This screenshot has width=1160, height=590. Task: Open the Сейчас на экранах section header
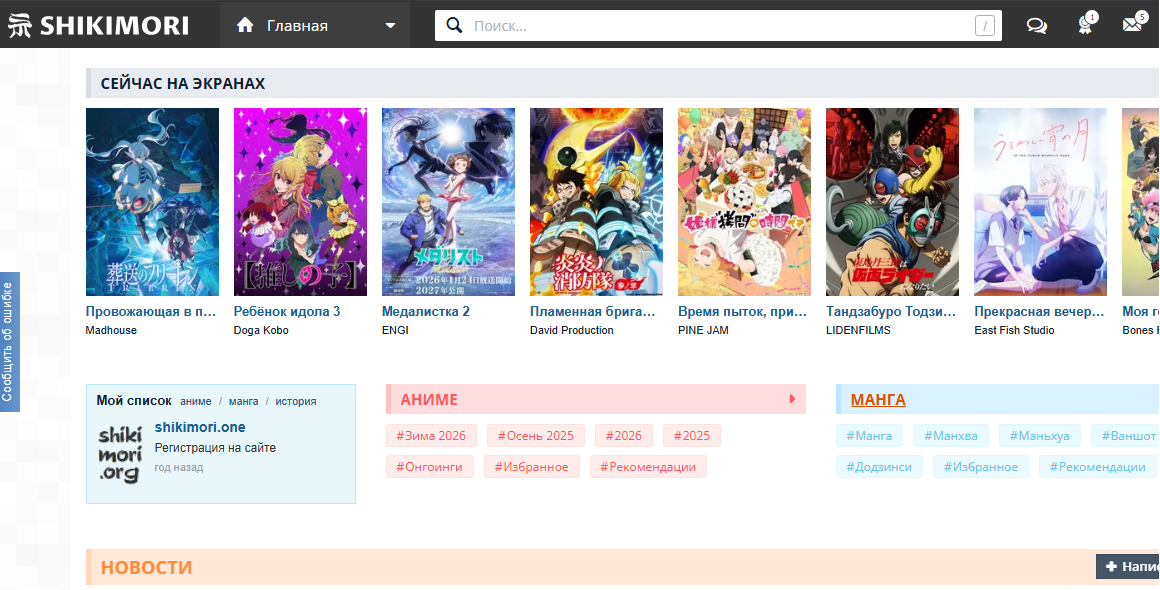click(x=183, y=84)
